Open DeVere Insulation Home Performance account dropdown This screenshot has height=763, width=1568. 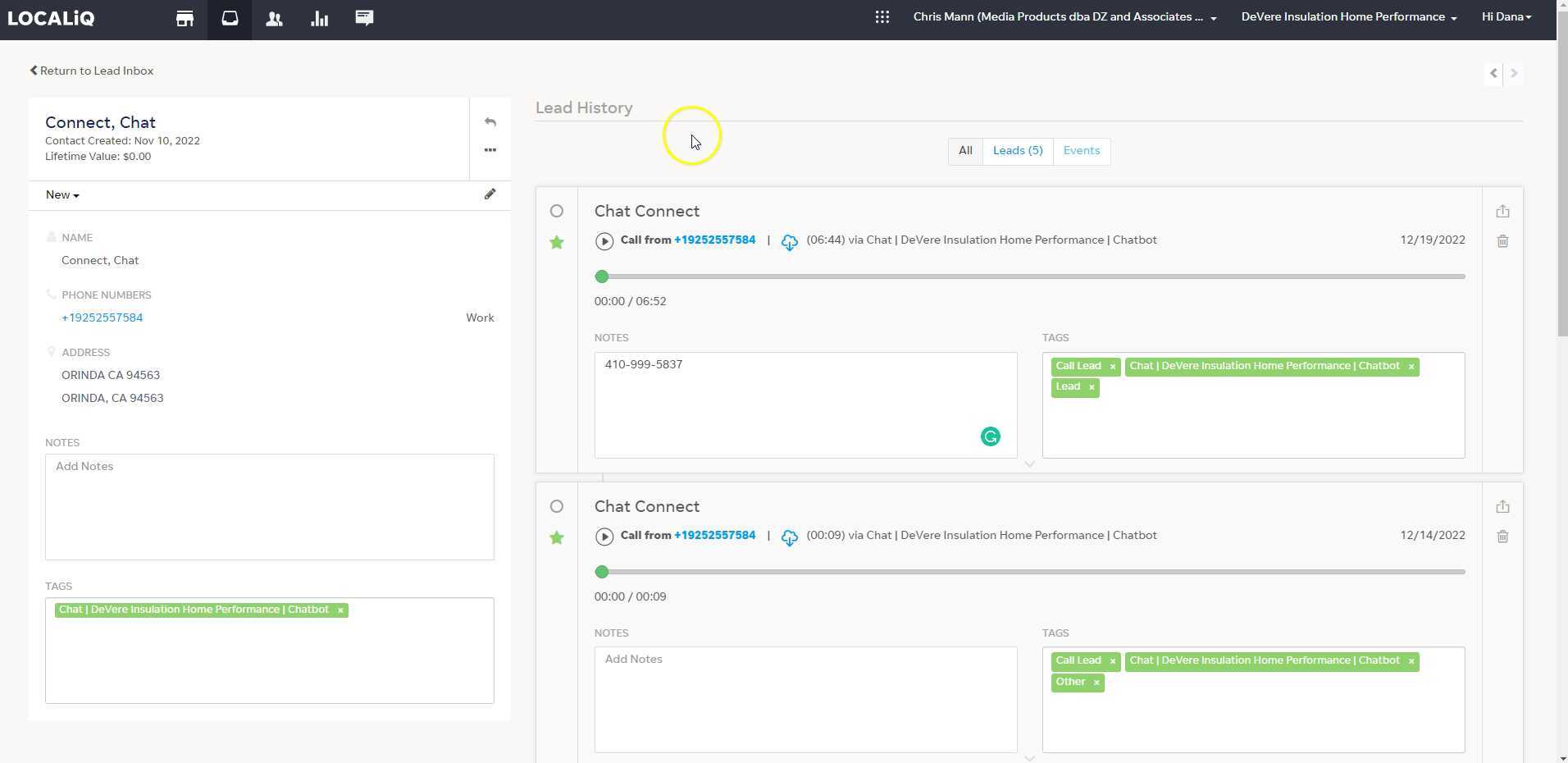pos(1348,17)
